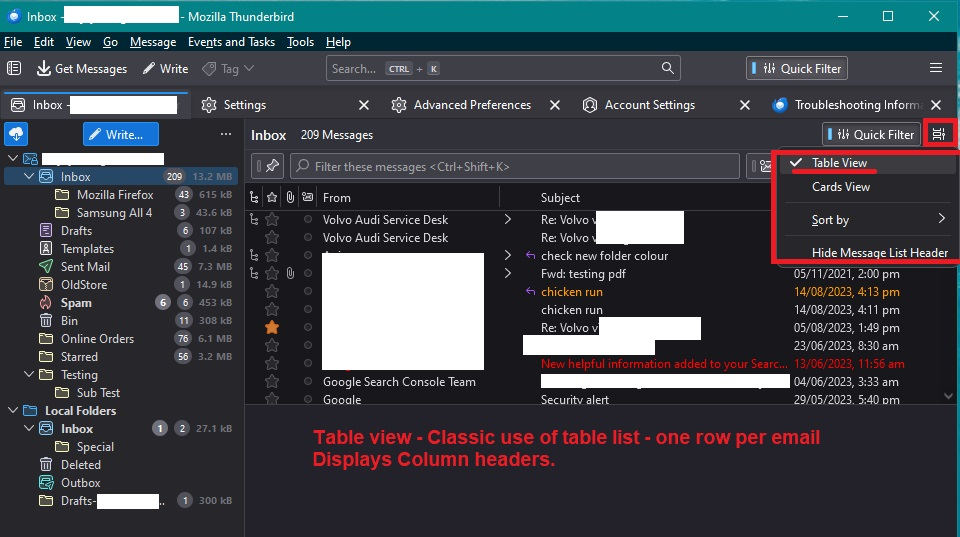The height and width of the screenshot is (537, 960).
Task: Sort by attachment paperclip column header
Action: coord(290,198)
